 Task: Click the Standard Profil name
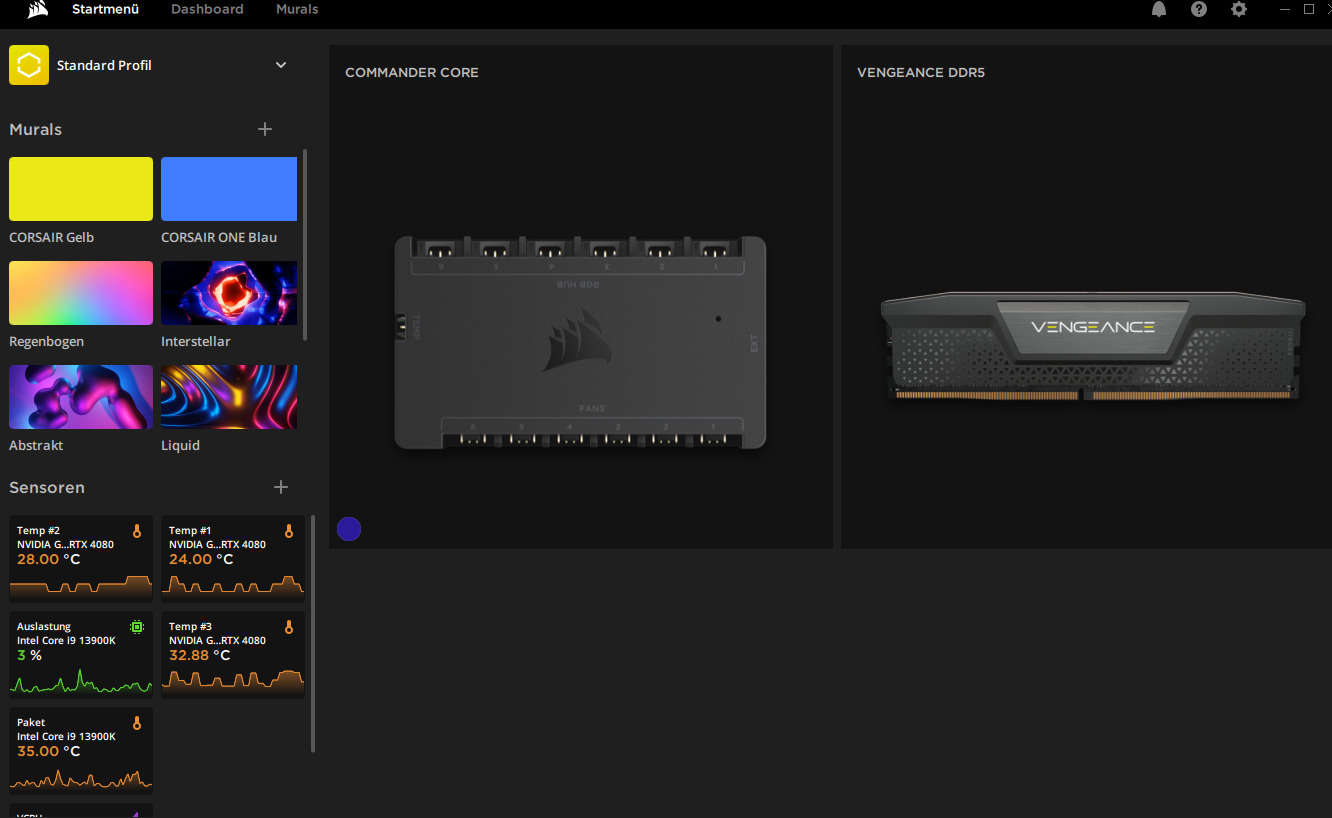pyautogui.click(x=104, y=65)
